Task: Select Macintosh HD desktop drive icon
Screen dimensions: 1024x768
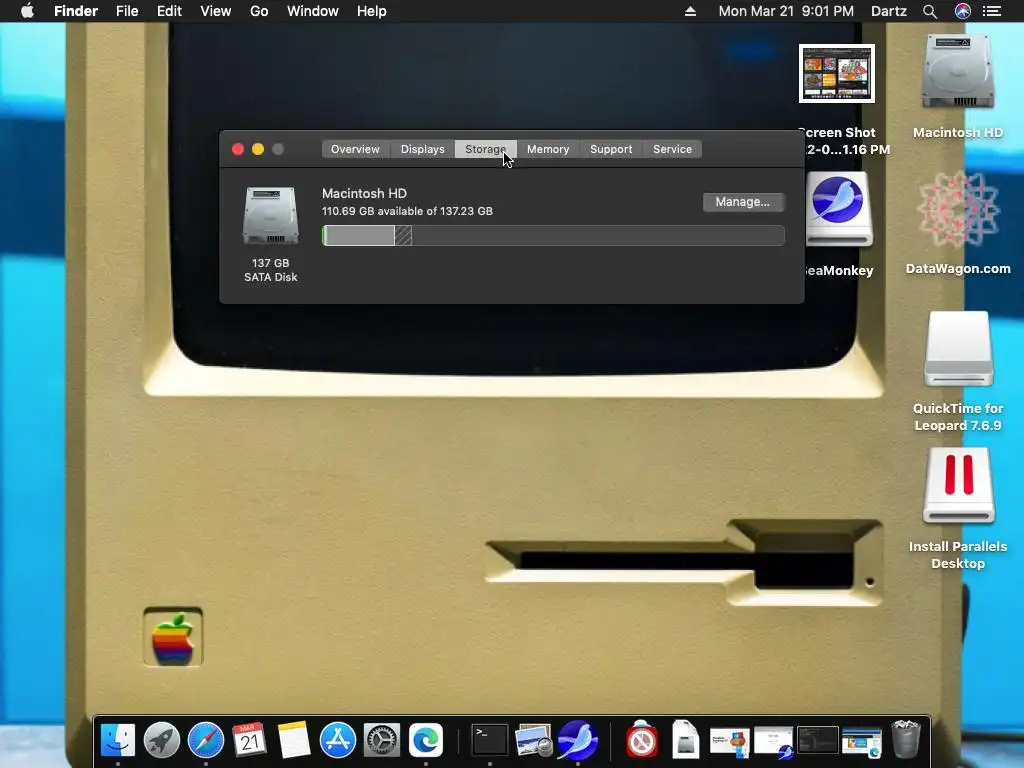Action: click(958, 72)
